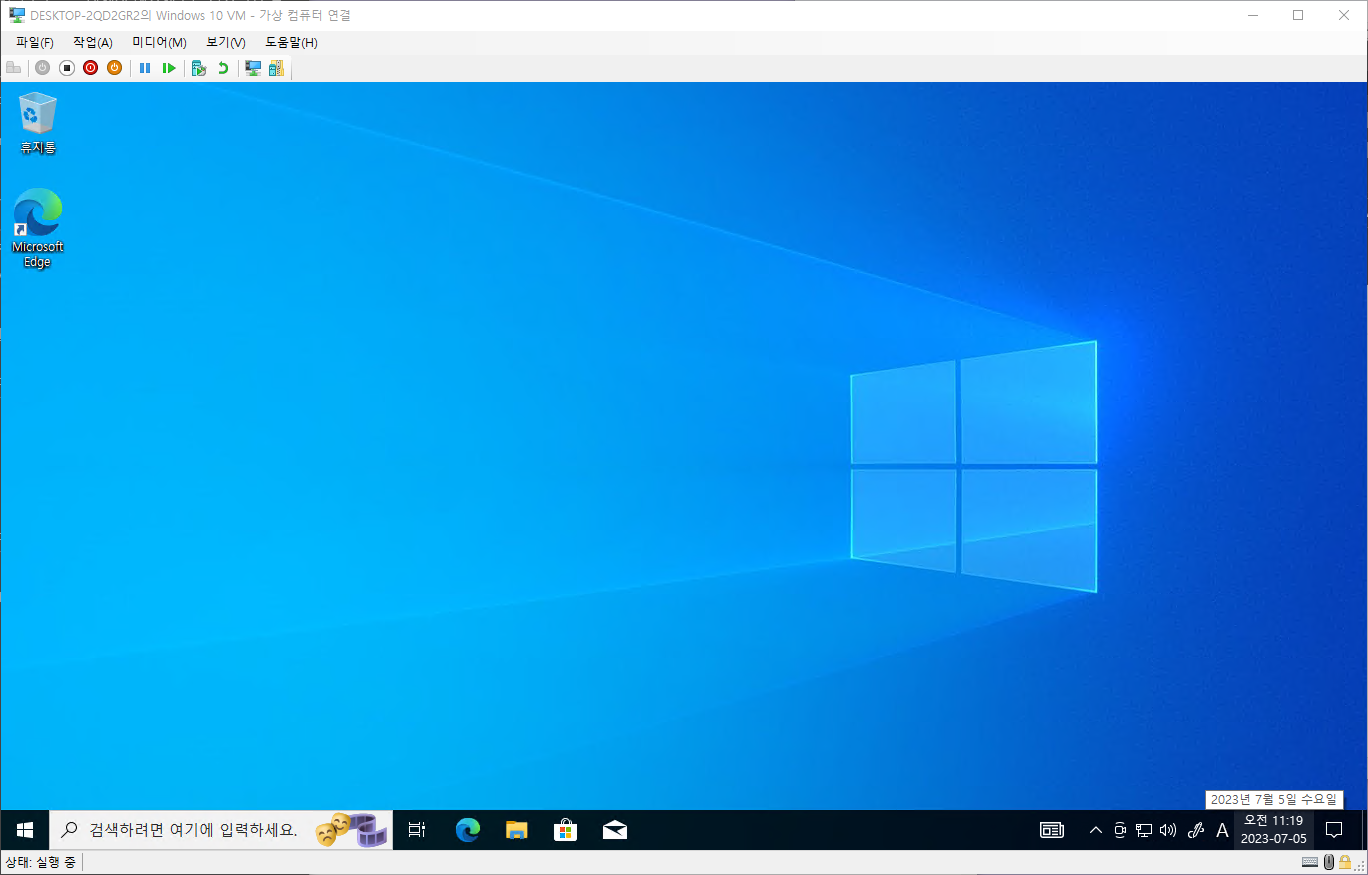Open Windows Ink Workspace pen icon
This screenshot has height=875, width=1368.
1195,830
